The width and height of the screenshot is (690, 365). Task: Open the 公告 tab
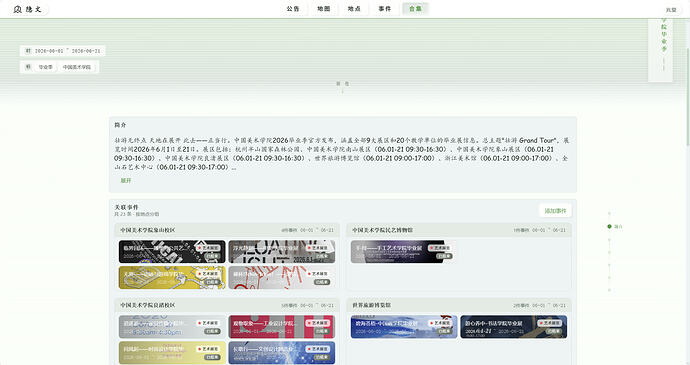coord(293,9)
